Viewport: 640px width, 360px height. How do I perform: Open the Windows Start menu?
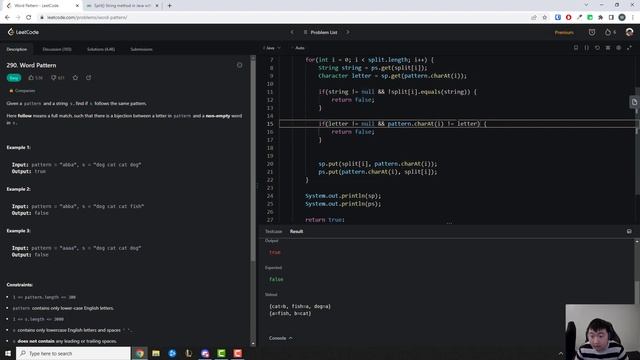(x=8, y=353)
